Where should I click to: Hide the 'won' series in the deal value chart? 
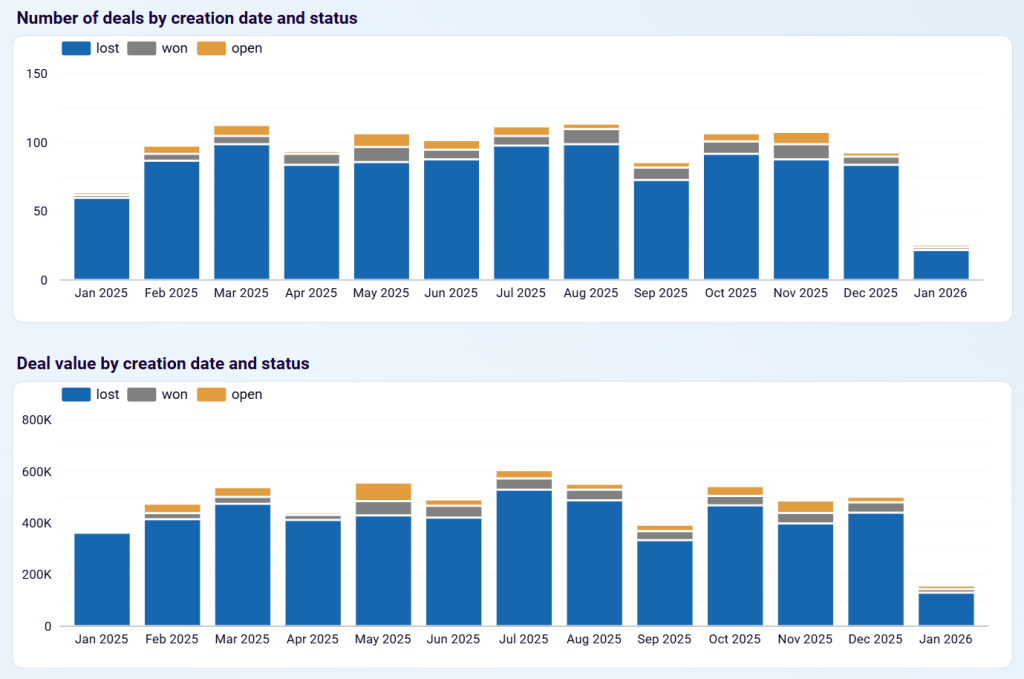click(x=141, y=394)
